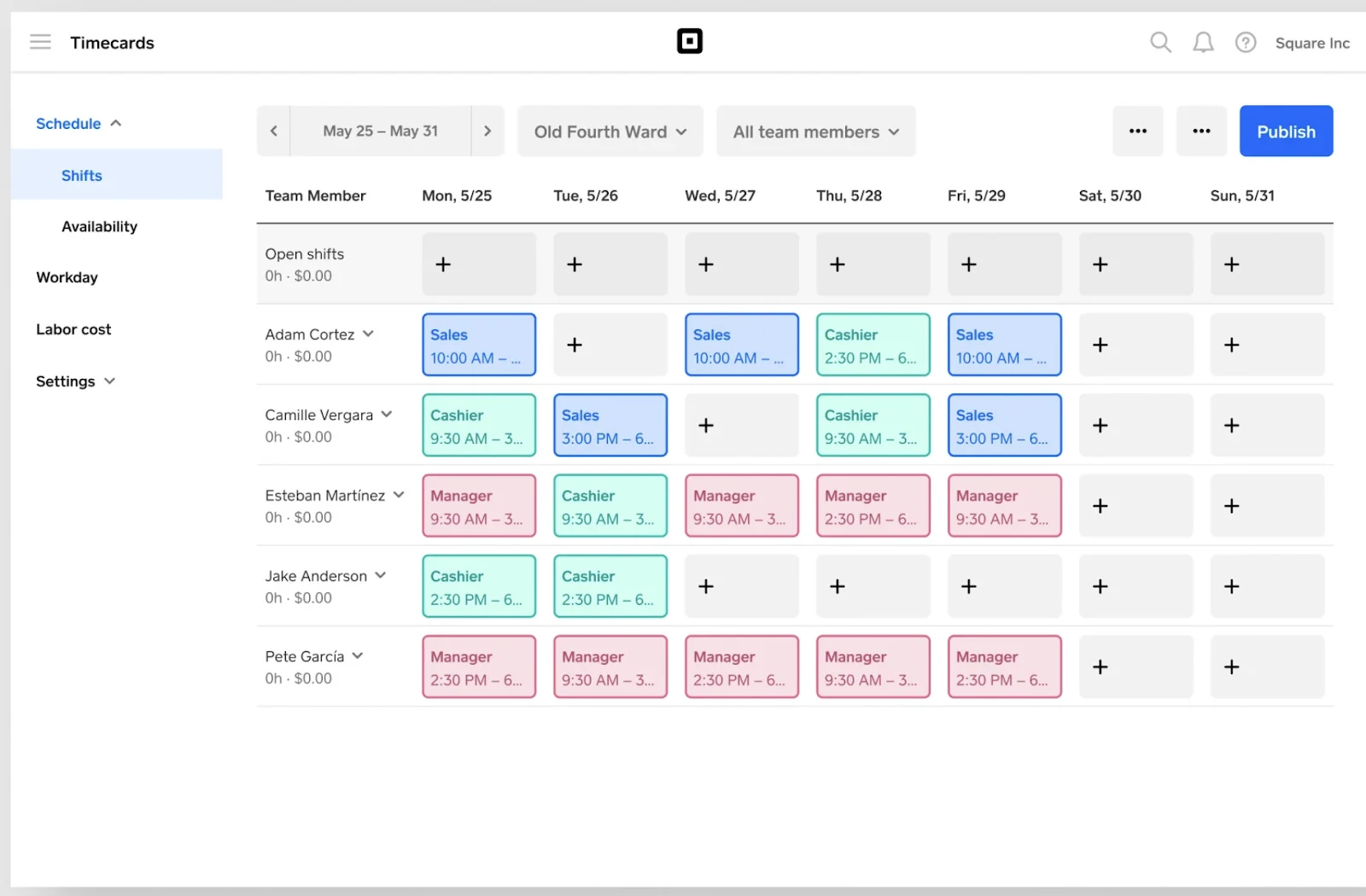
Task: Go to next week arrow
Action: 487,131
